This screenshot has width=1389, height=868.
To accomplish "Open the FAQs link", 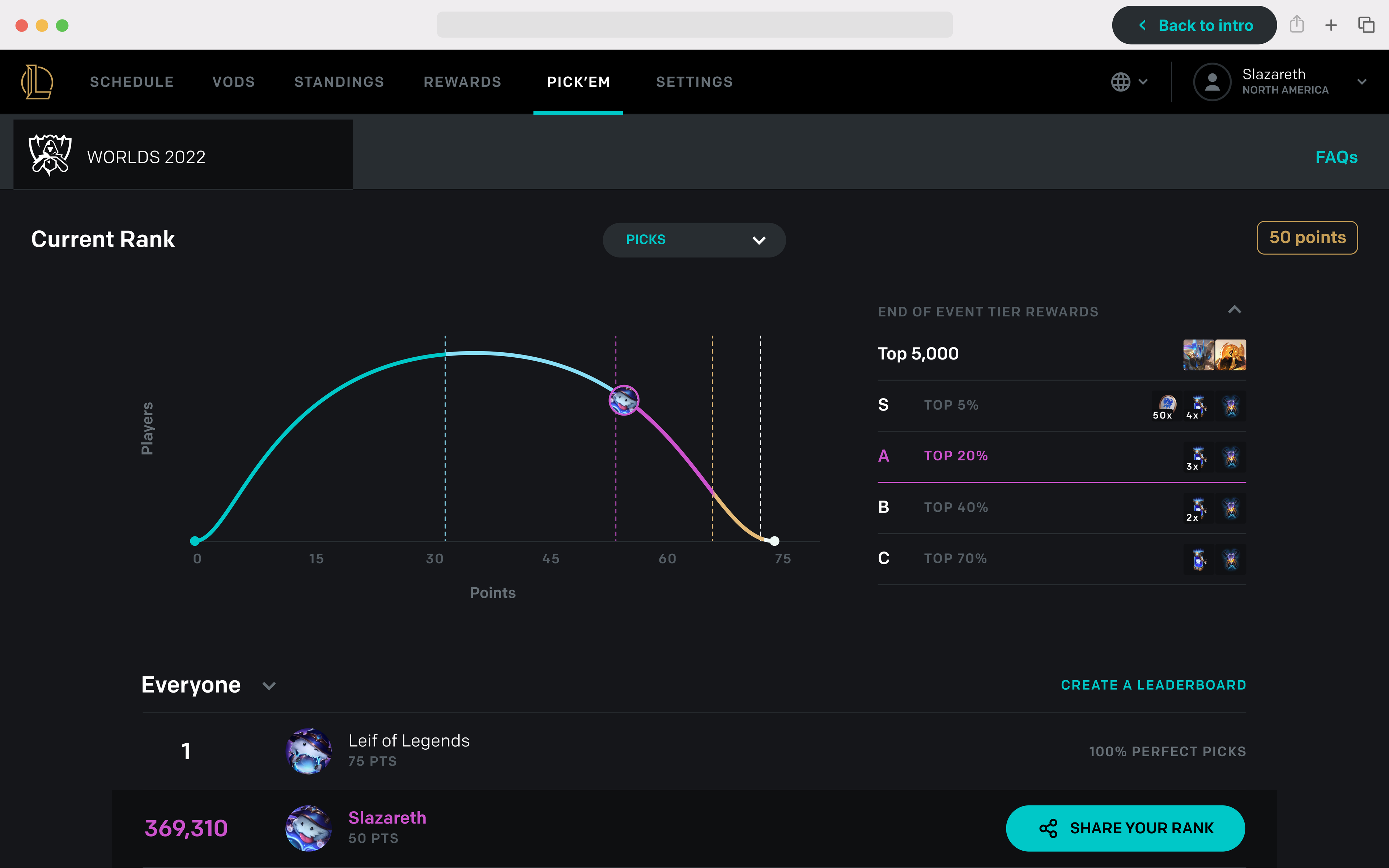I will (1335, 157).
